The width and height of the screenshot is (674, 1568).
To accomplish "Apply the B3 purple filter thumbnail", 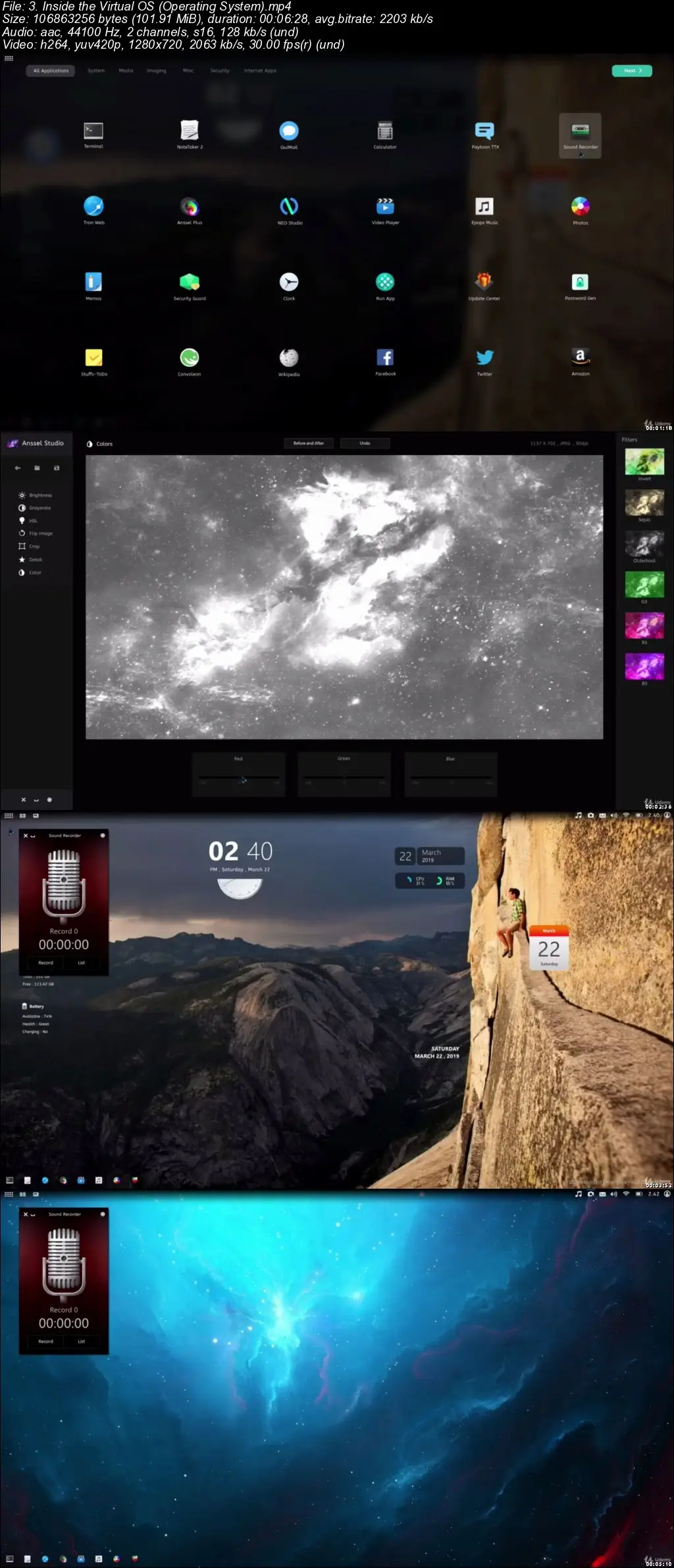I will 644,666.
